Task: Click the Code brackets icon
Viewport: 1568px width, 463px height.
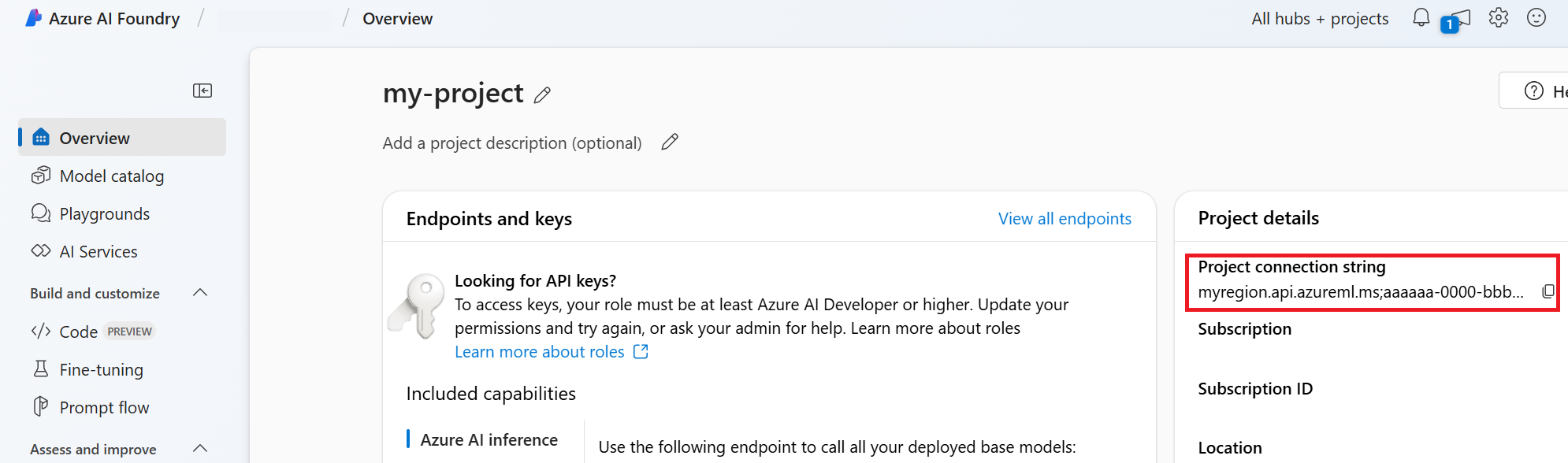Action: click(41, 332)
